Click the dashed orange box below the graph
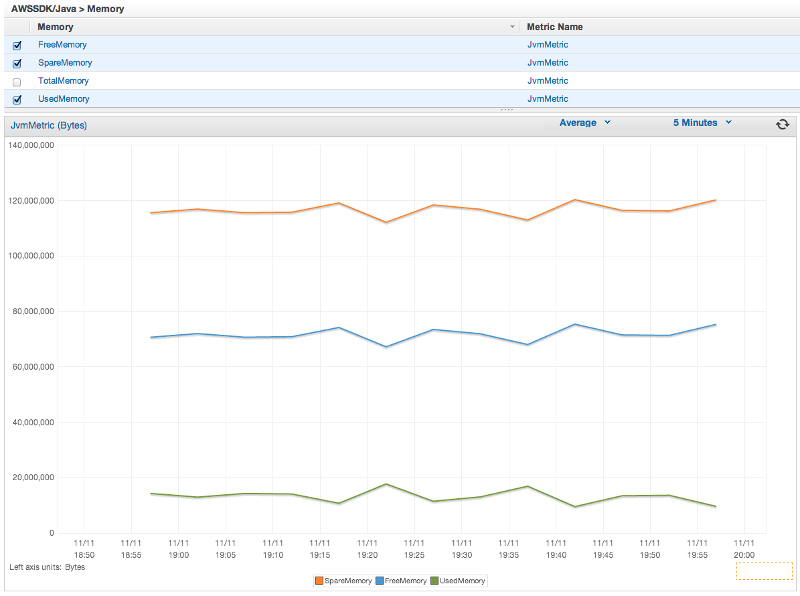The width and height of the screenshot is (800, 596). (x=764, y=571)
